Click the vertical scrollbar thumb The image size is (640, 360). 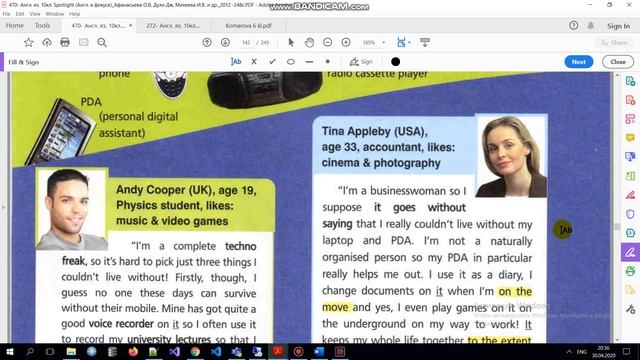(x=617, y=226)
